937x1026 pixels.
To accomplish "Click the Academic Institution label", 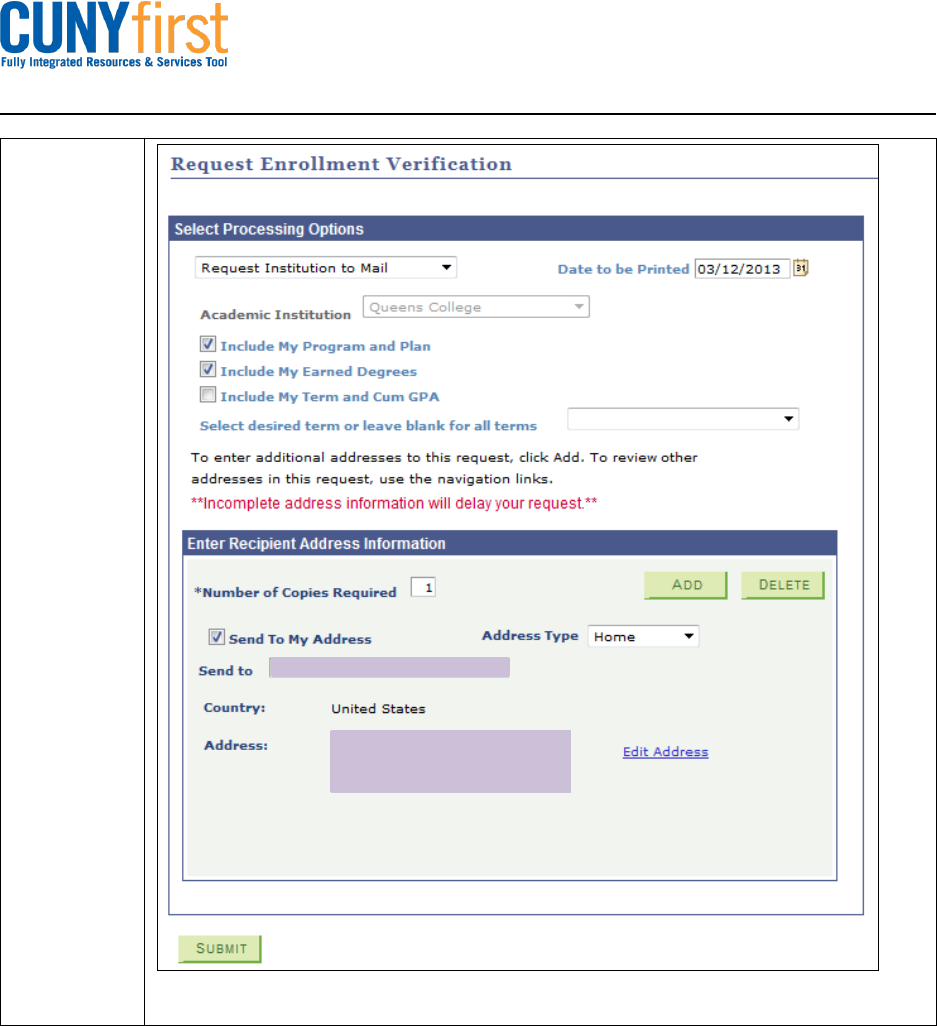I will click(275, 315).
